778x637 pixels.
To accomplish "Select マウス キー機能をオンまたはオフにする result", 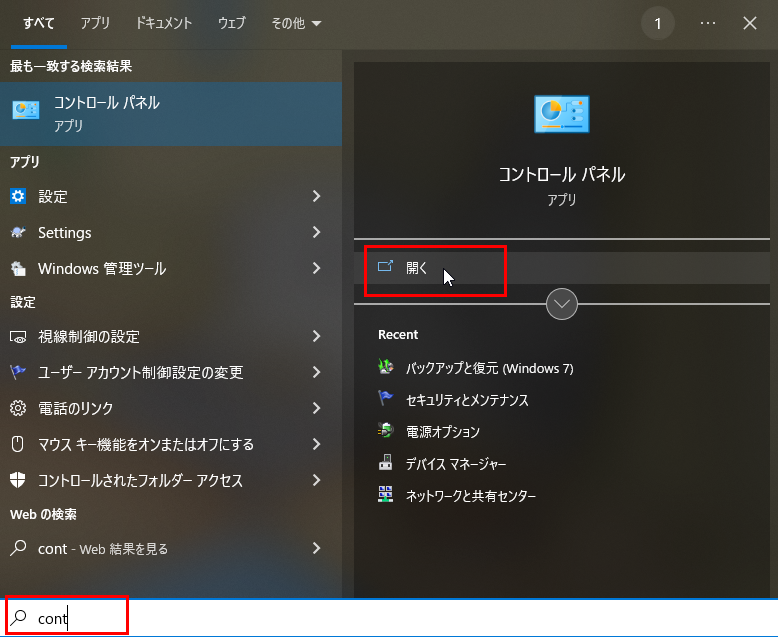I will pos(171,444).
